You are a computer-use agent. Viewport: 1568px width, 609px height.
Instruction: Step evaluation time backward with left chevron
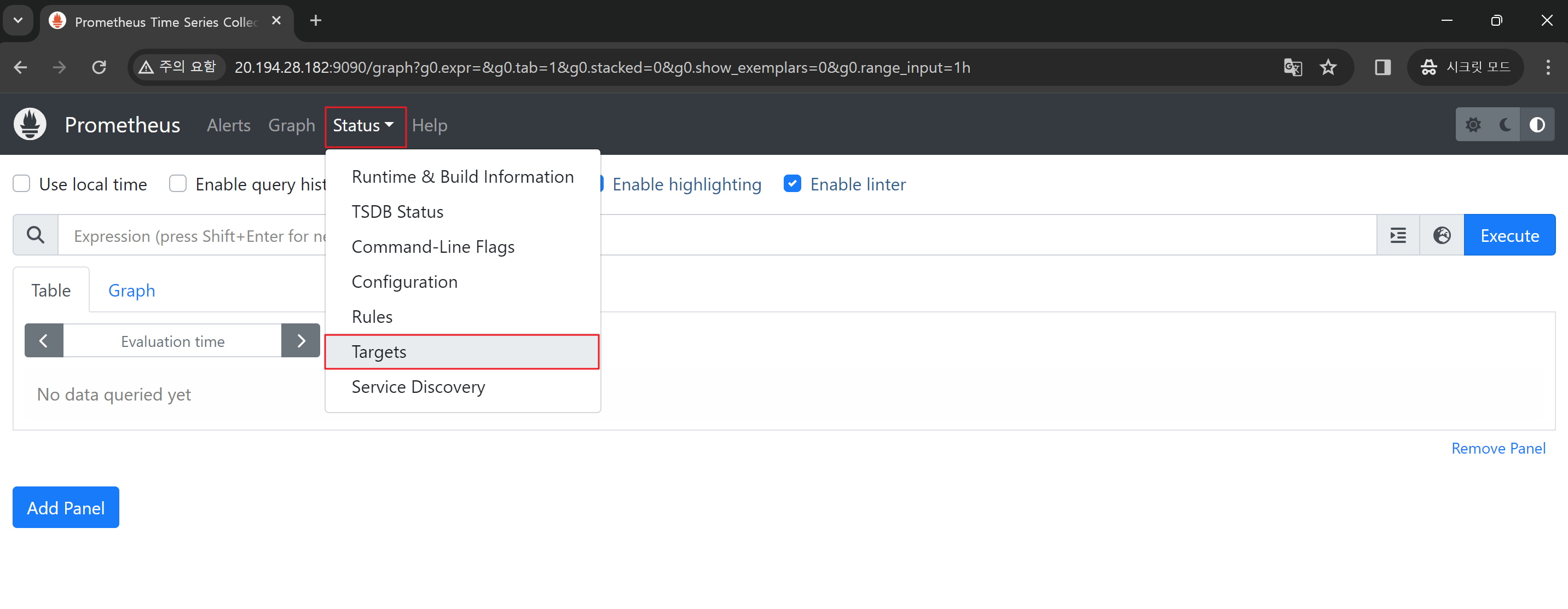tap(44, 341)
